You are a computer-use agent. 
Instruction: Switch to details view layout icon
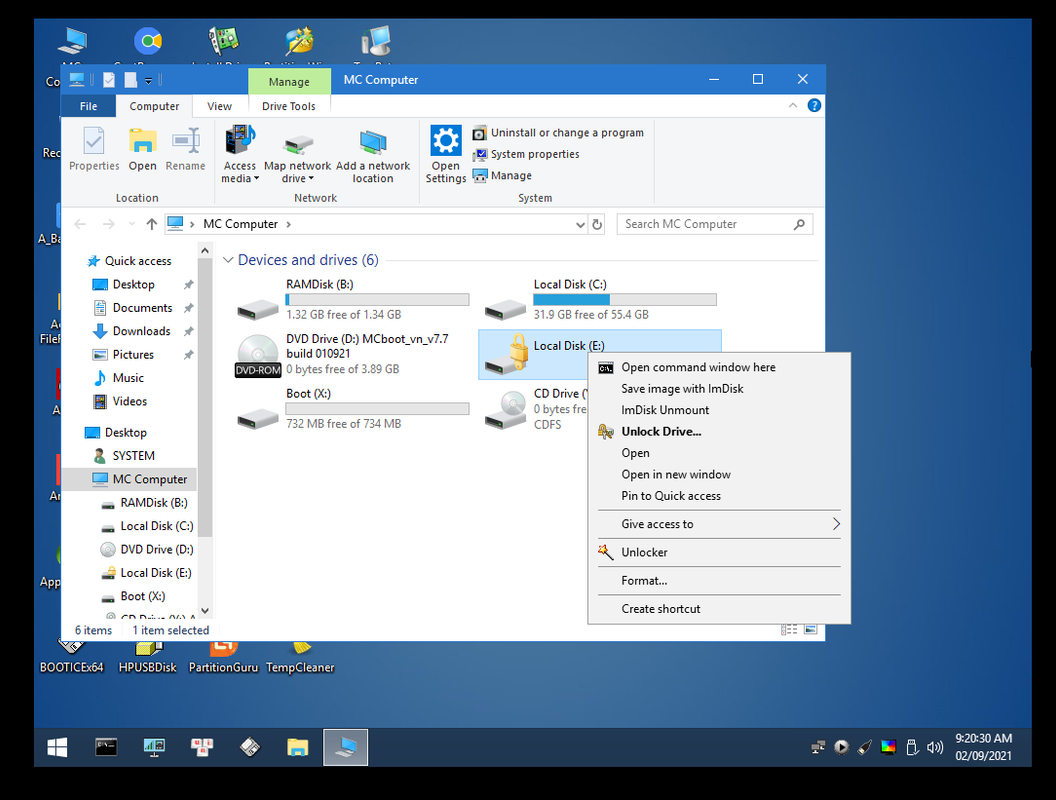(789, 630)
